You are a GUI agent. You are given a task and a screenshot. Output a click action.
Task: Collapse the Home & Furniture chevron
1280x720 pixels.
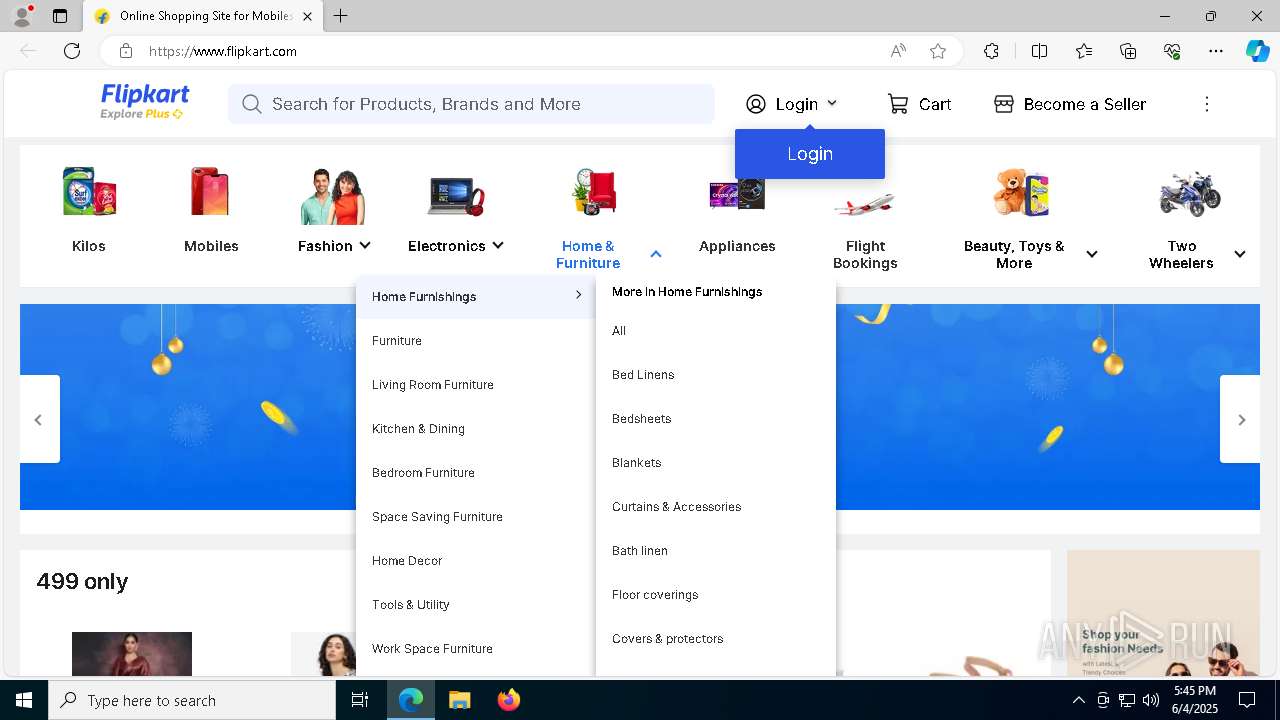click(x=656, y=254)
